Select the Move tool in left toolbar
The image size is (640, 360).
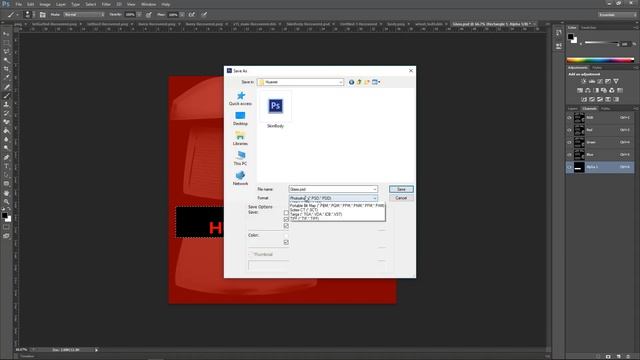[6, 34]
